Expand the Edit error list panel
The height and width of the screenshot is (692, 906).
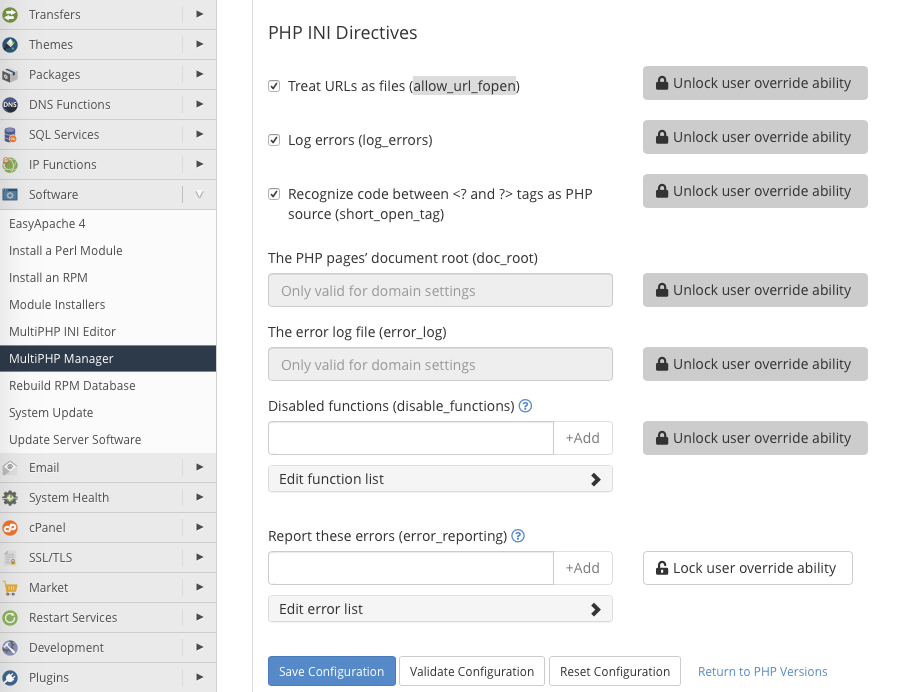point(440,609)
